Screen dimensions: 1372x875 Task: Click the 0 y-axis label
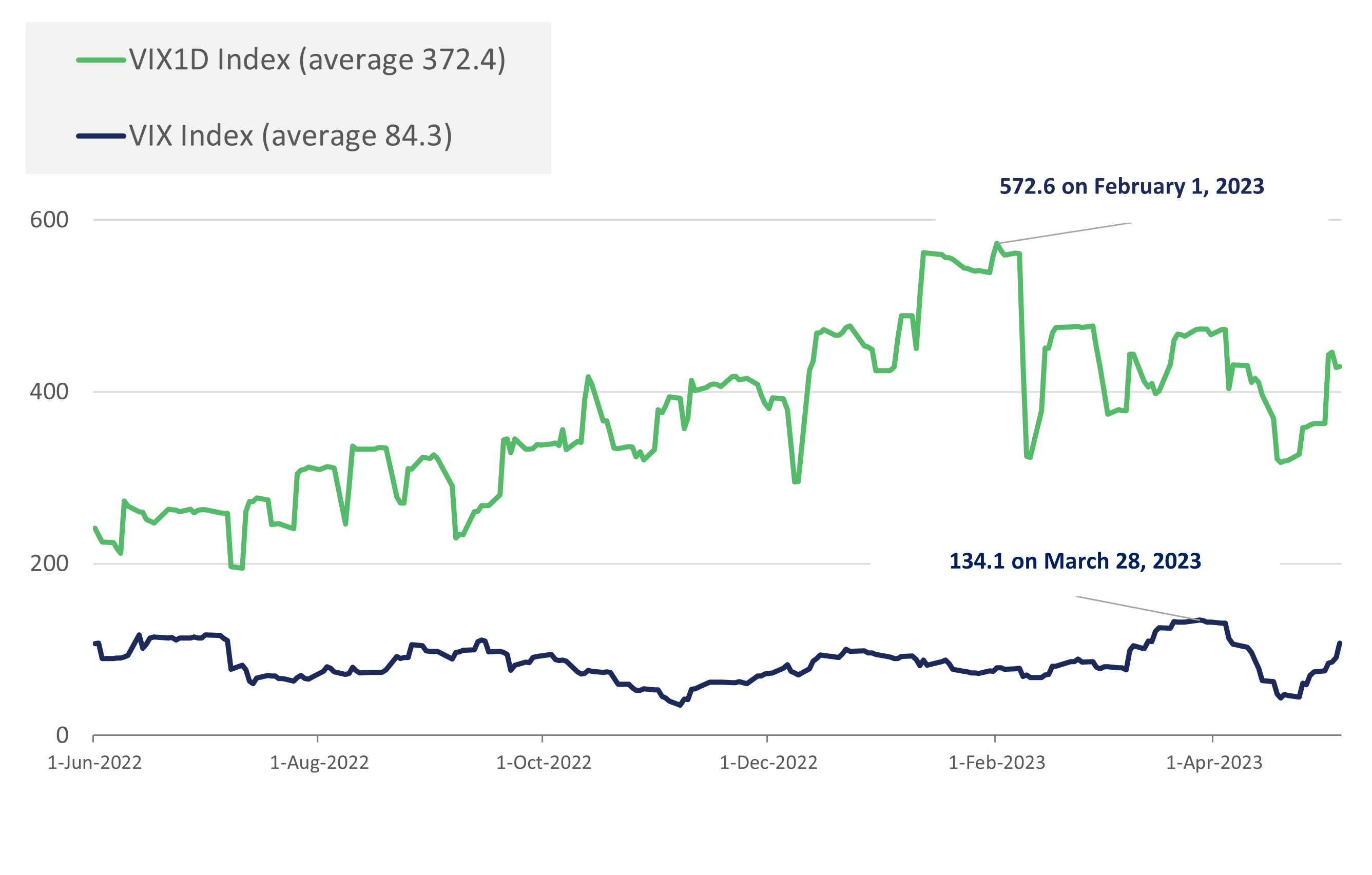tap(62, 735)
